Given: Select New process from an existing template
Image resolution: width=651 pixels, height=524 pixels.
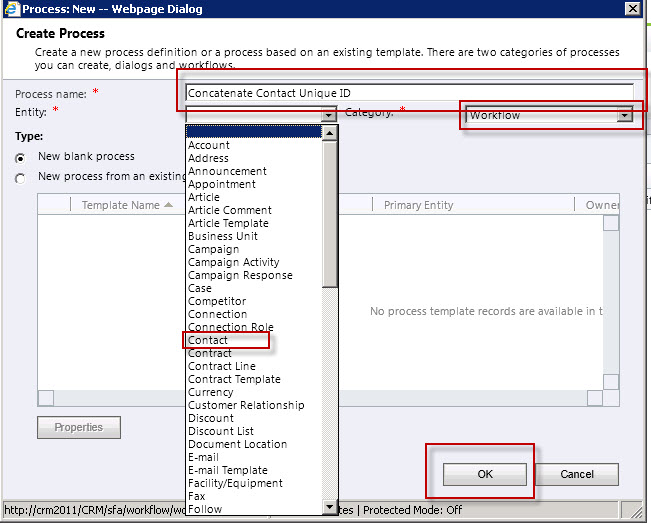Looking at the screenshot, I should [21, 178].
